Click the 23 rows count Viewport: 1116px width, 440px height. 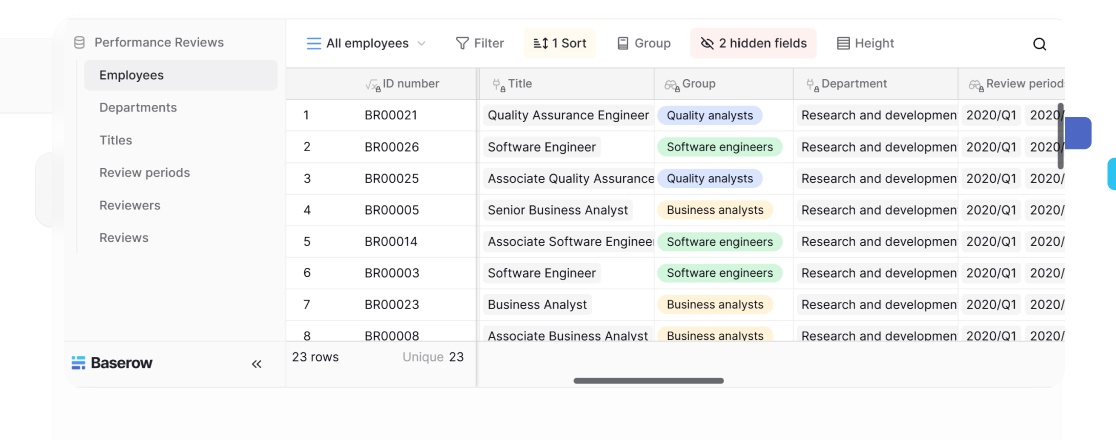point(315,357)
